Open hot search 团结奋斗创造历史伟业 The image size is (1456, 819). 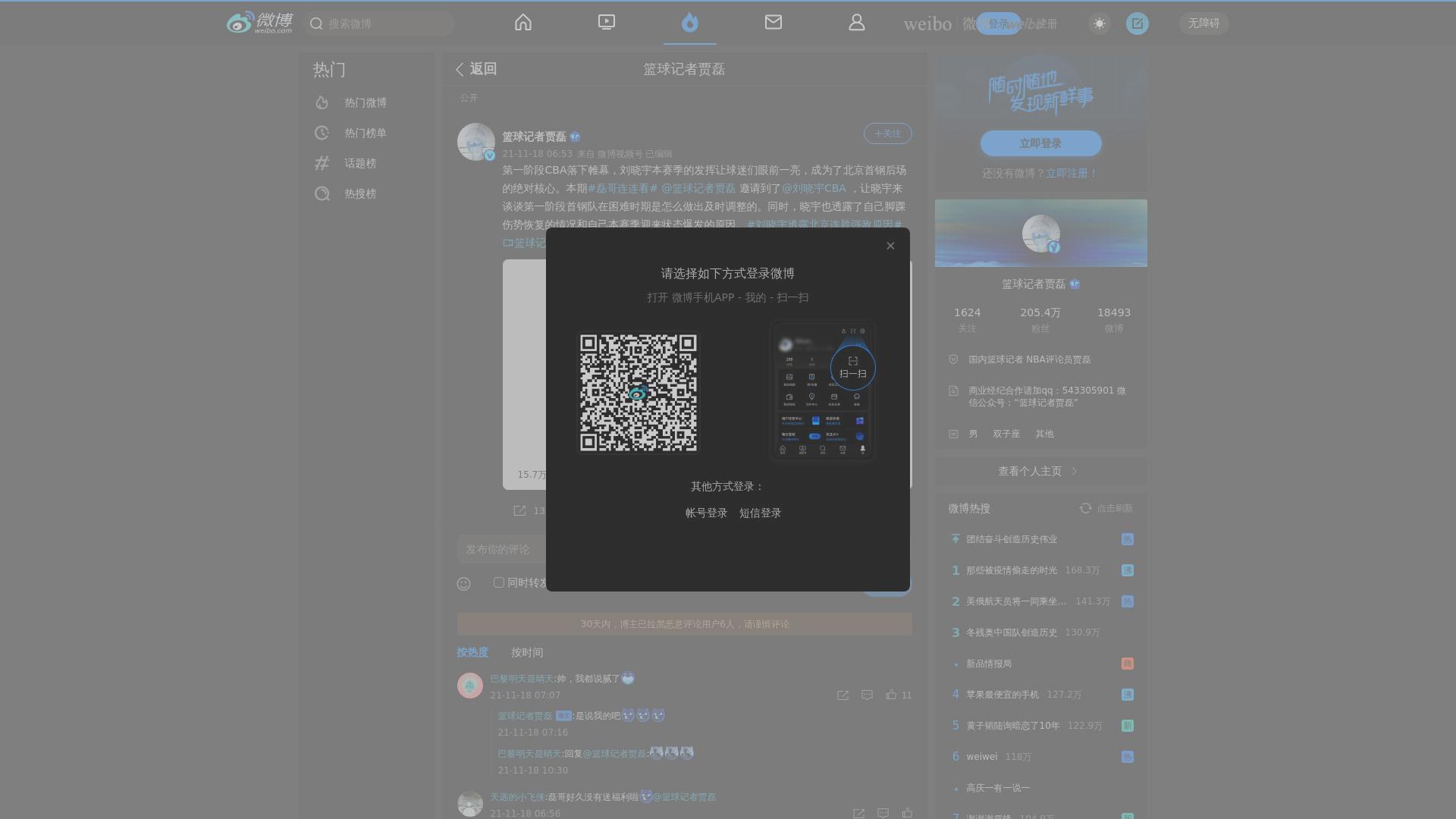tap(1012, 539)
